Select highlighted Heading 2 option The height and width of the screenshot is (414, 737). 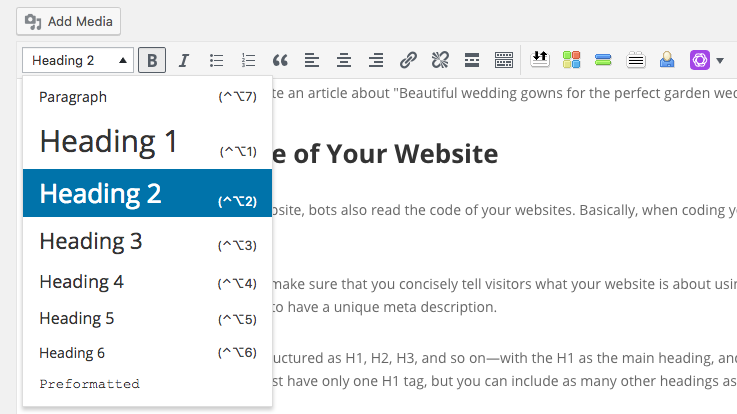(148, 193)
